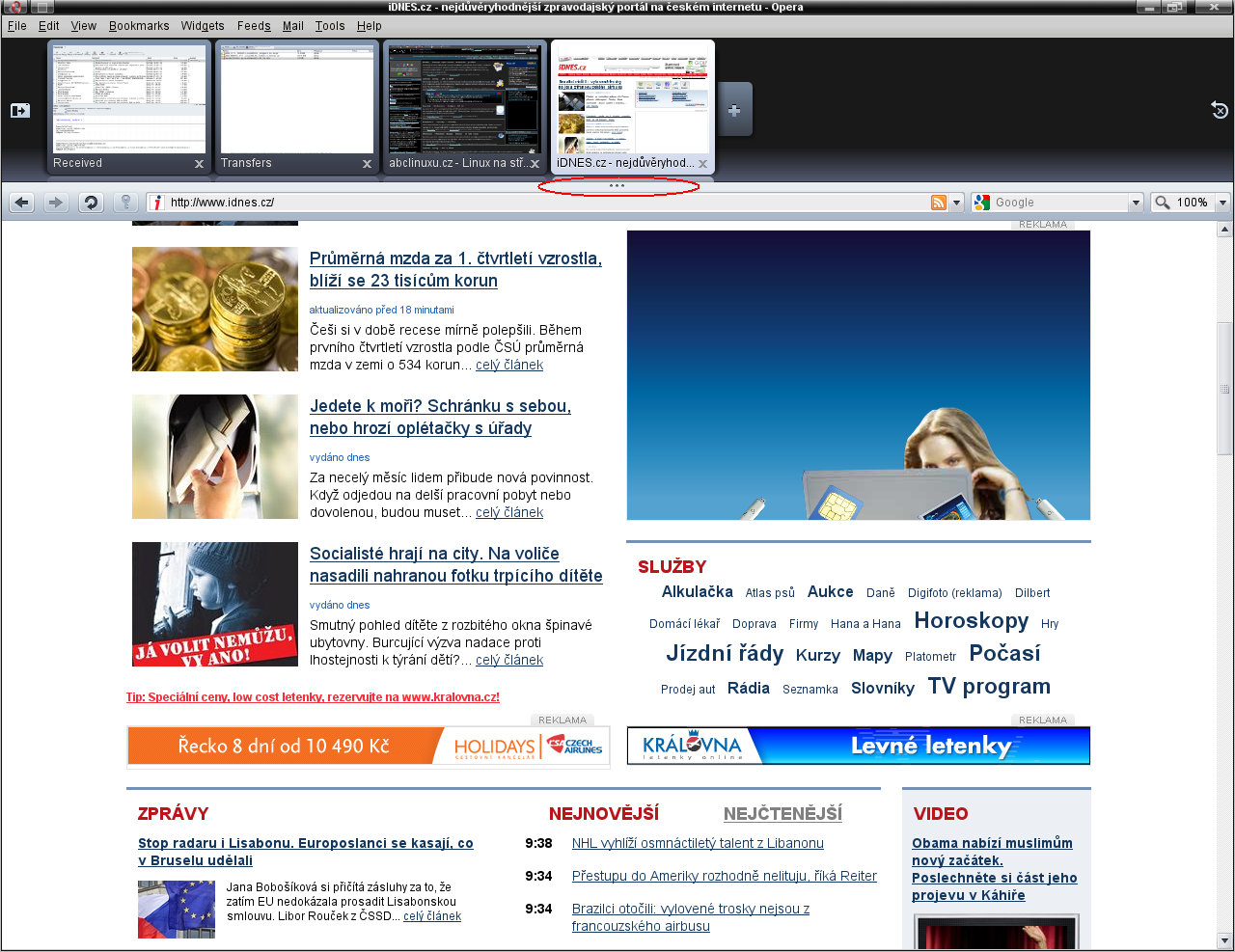This screenshot has height=952, width=1235.
Task: Close the Received tab
Action: [199, 164]
